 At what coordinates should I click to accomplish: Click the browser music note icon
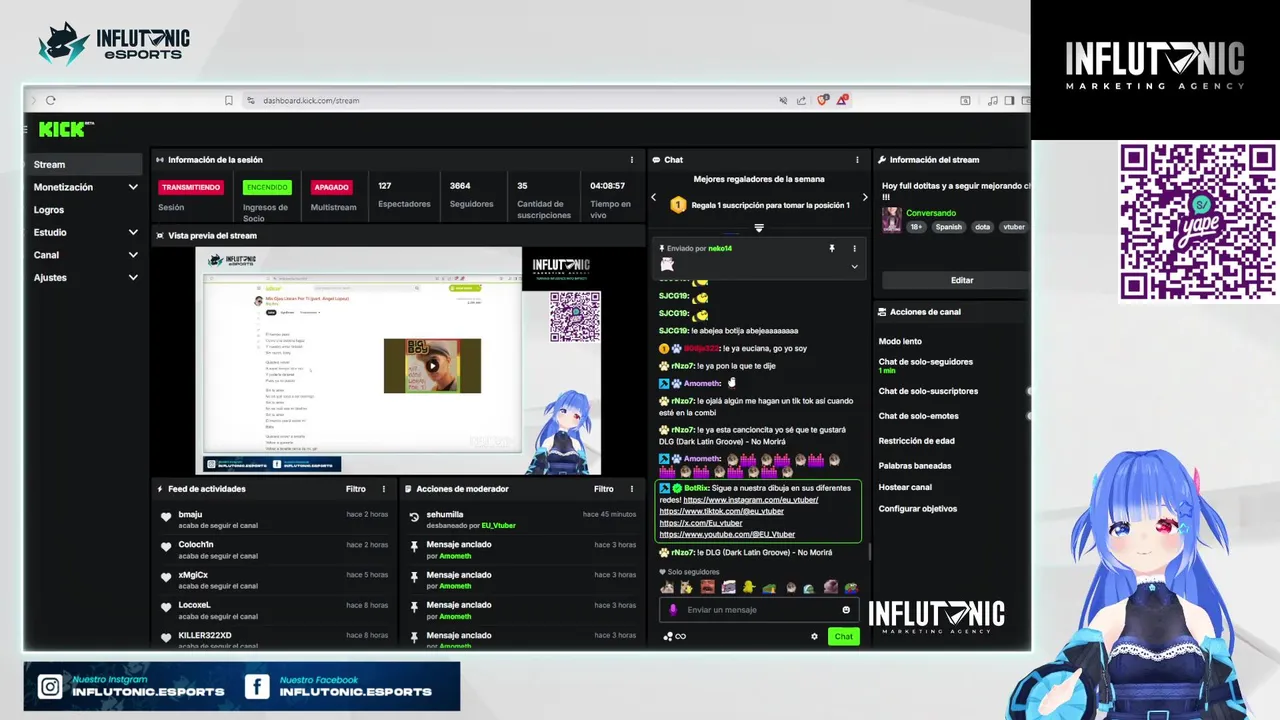[x=992, y=100]
